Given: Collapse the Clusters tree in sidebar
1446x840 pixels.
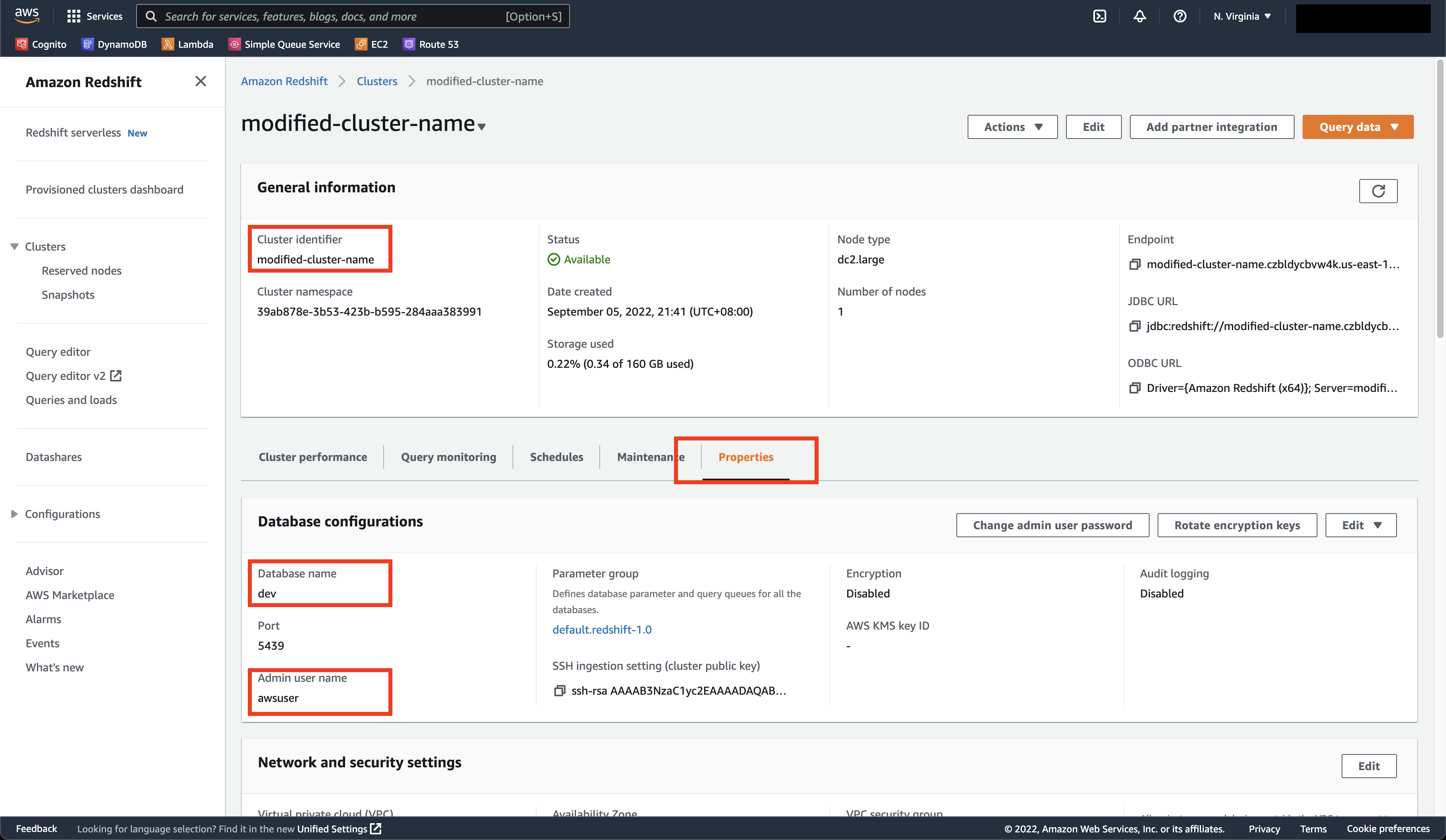Looking at the screenshot, I should click(14, 247).
